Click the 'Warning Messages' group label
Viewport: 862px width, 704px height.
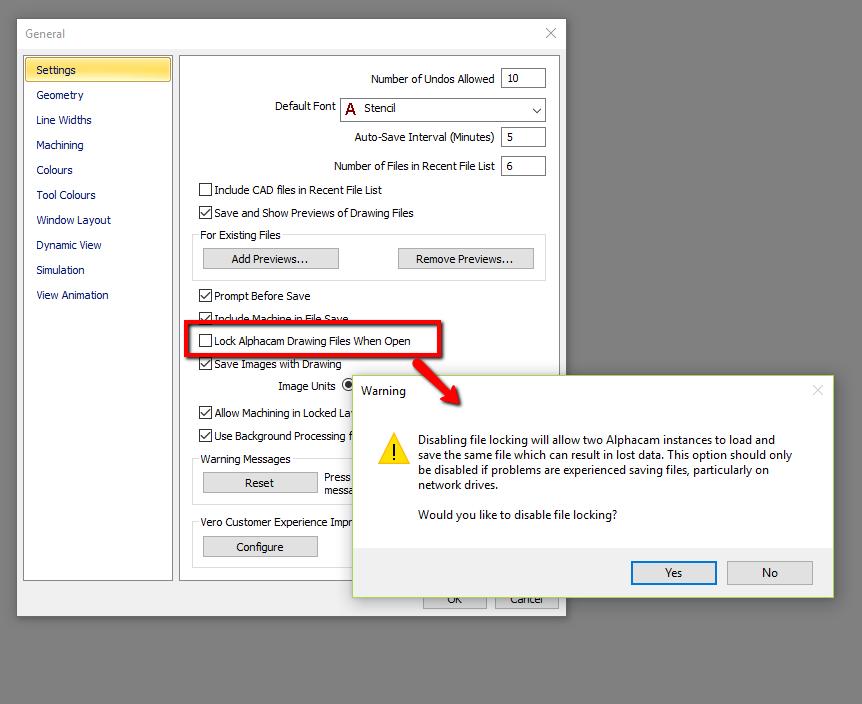[245, 459]
